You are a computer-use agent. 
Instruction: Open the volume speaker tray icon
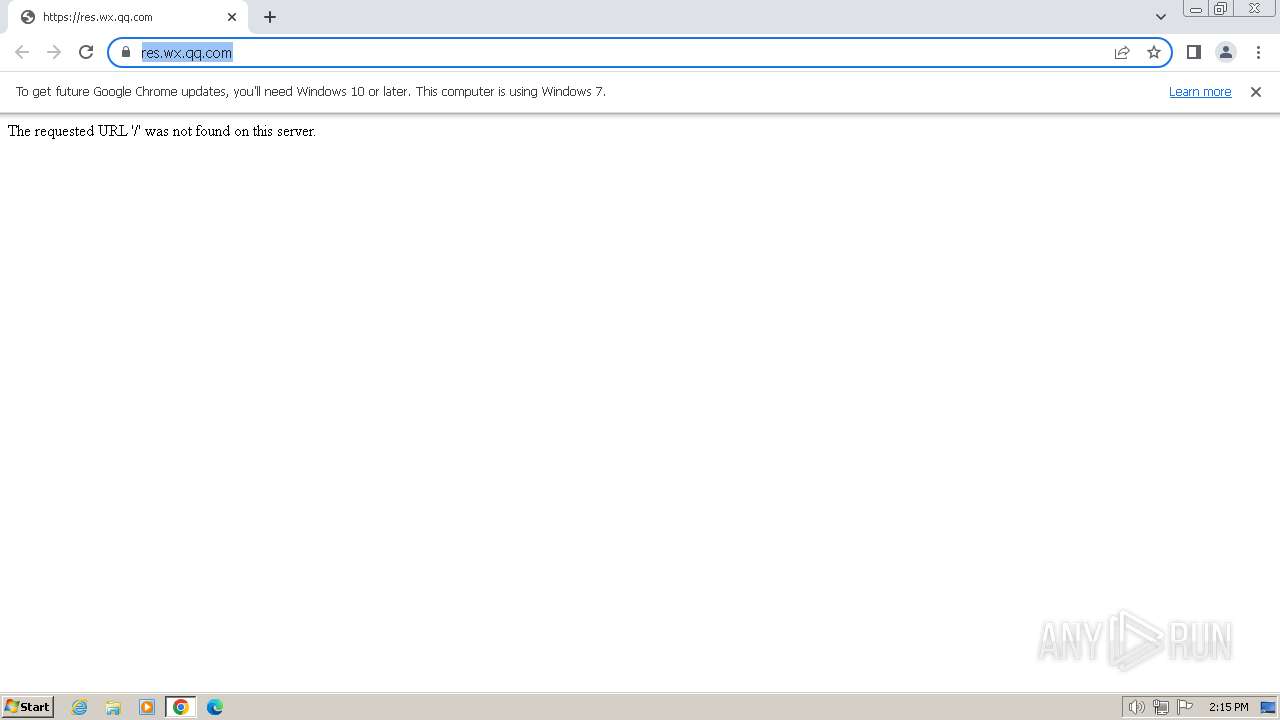coord(1137,707)
